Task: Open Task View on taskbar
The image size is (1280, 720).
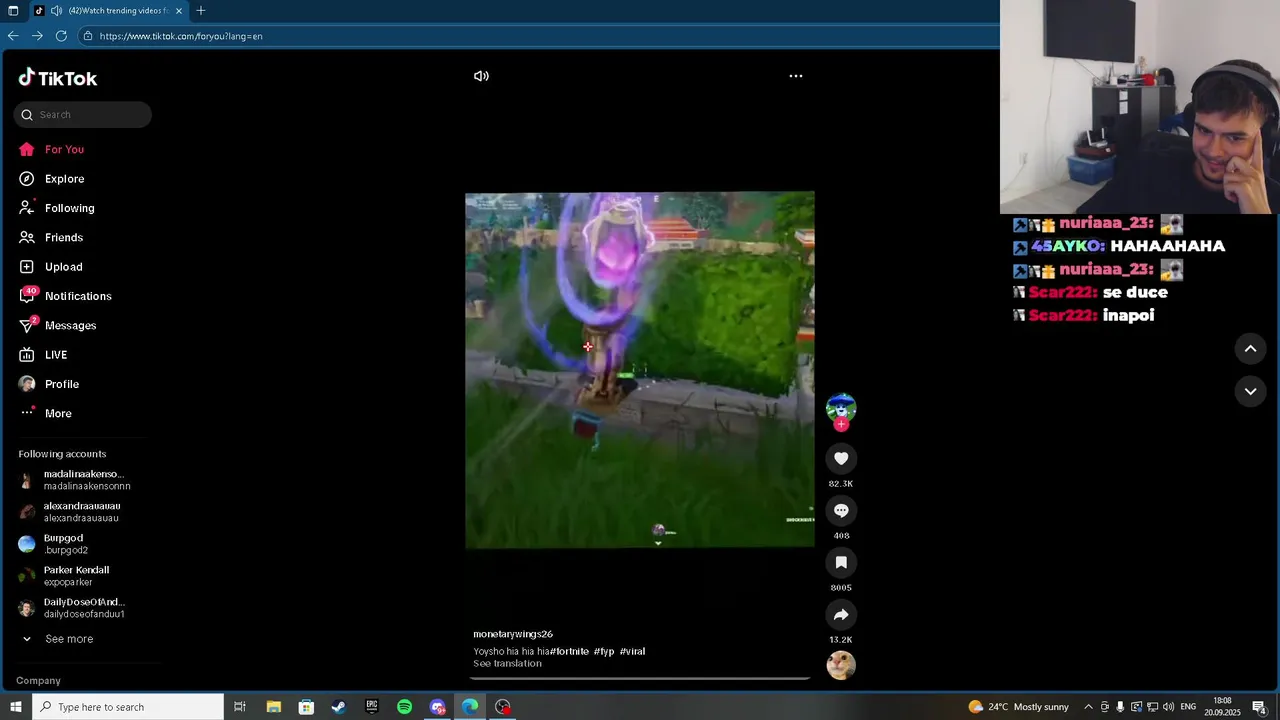Action: pyautogui.click(x=240, y=707)
